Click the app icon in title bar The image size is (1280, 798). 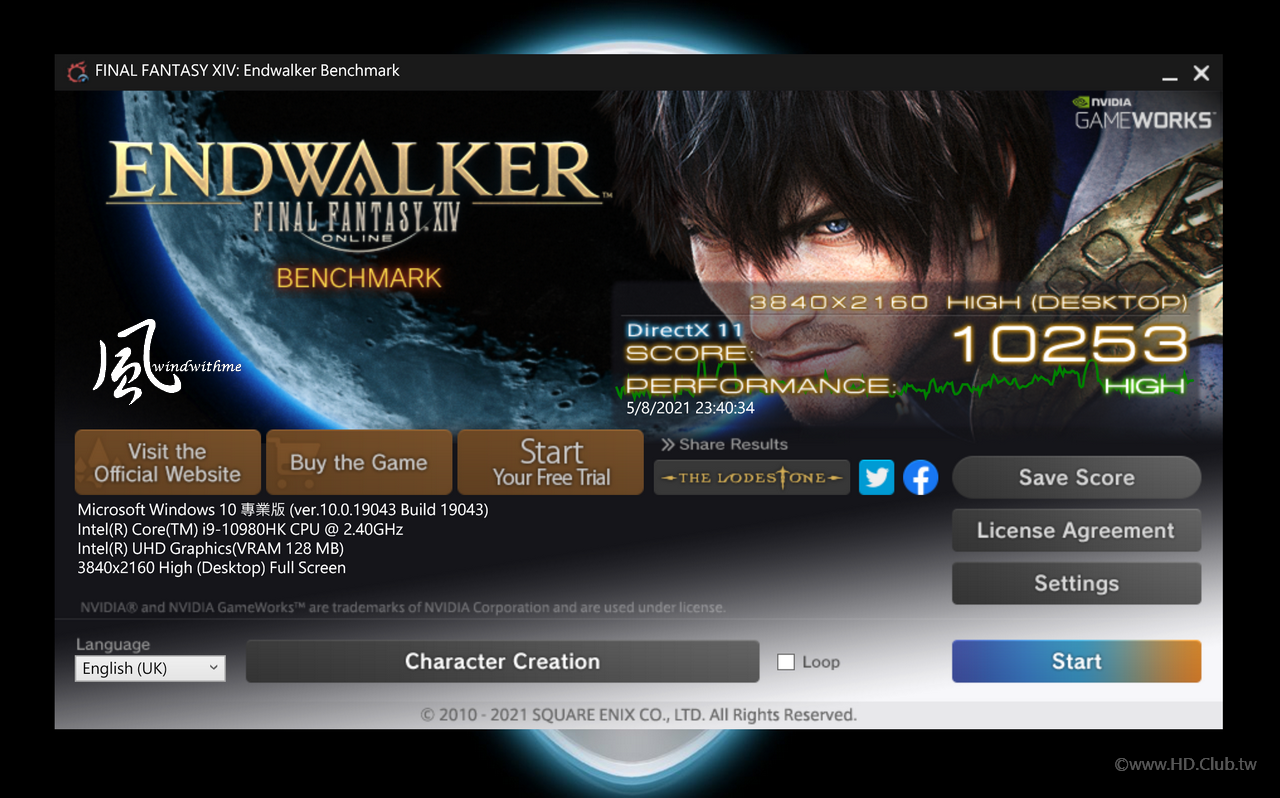tap(77, 72)
